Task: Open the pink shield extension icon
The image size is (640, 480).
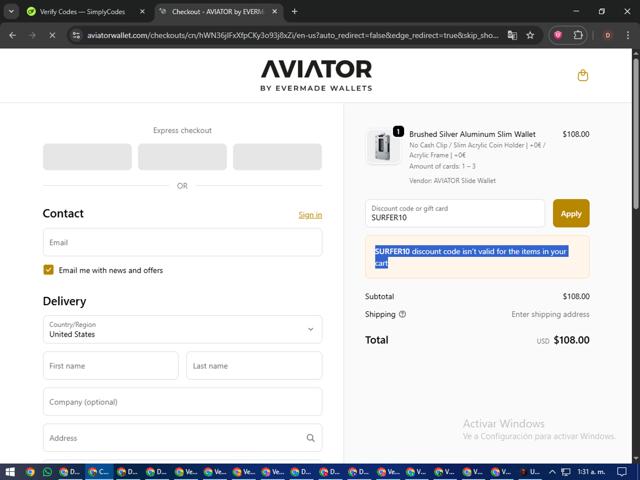Action: (x=558, y=36)
